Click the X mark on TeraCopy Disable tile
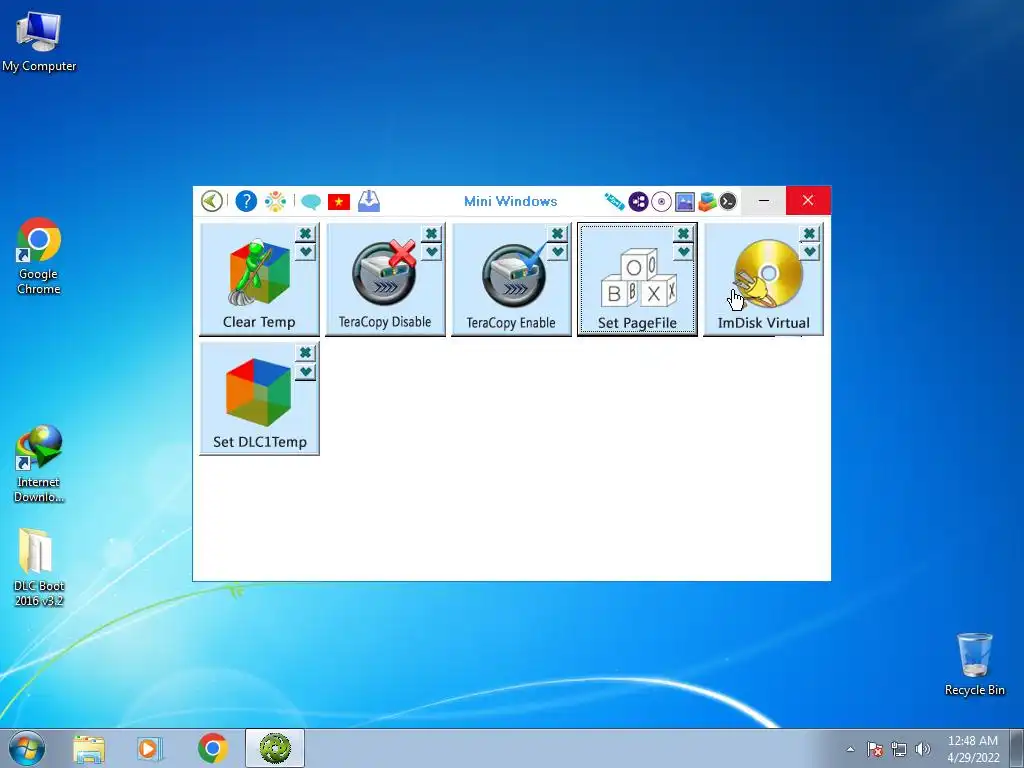Image resolution: width=1024 pixels, height=768 pixels. point(431,233)
